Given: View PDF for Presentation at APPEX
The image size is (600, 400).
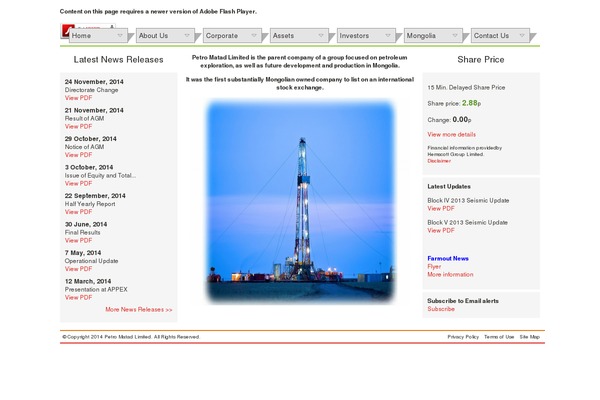Looking at the screenshot, I should tap(78, 297).
